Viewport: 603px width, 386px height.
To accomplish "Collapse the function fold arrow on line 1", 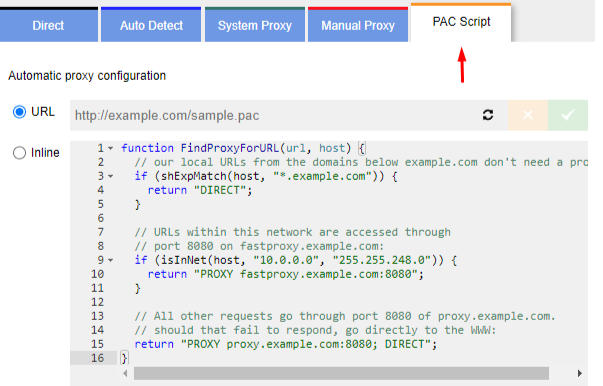I will click(x=111, y=148).
